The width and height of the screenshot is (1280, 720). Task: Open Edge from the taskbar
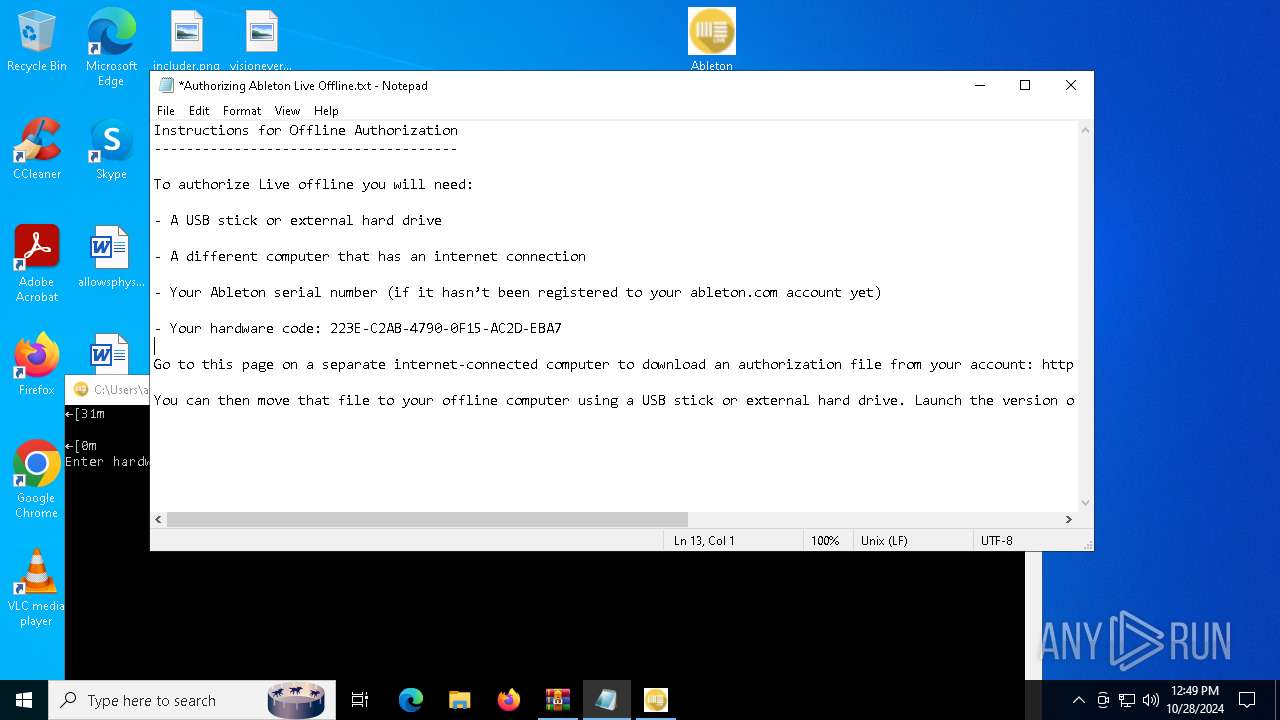[x=411, y=700]
